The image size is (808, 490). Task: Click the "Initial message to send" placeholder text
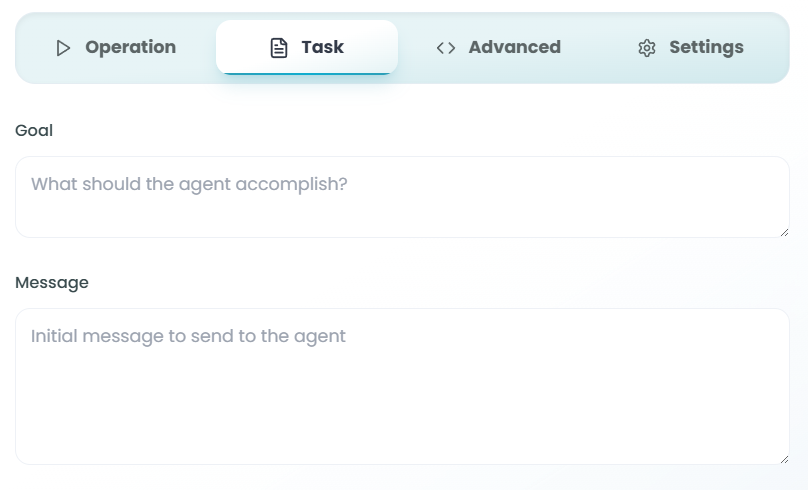188,336
